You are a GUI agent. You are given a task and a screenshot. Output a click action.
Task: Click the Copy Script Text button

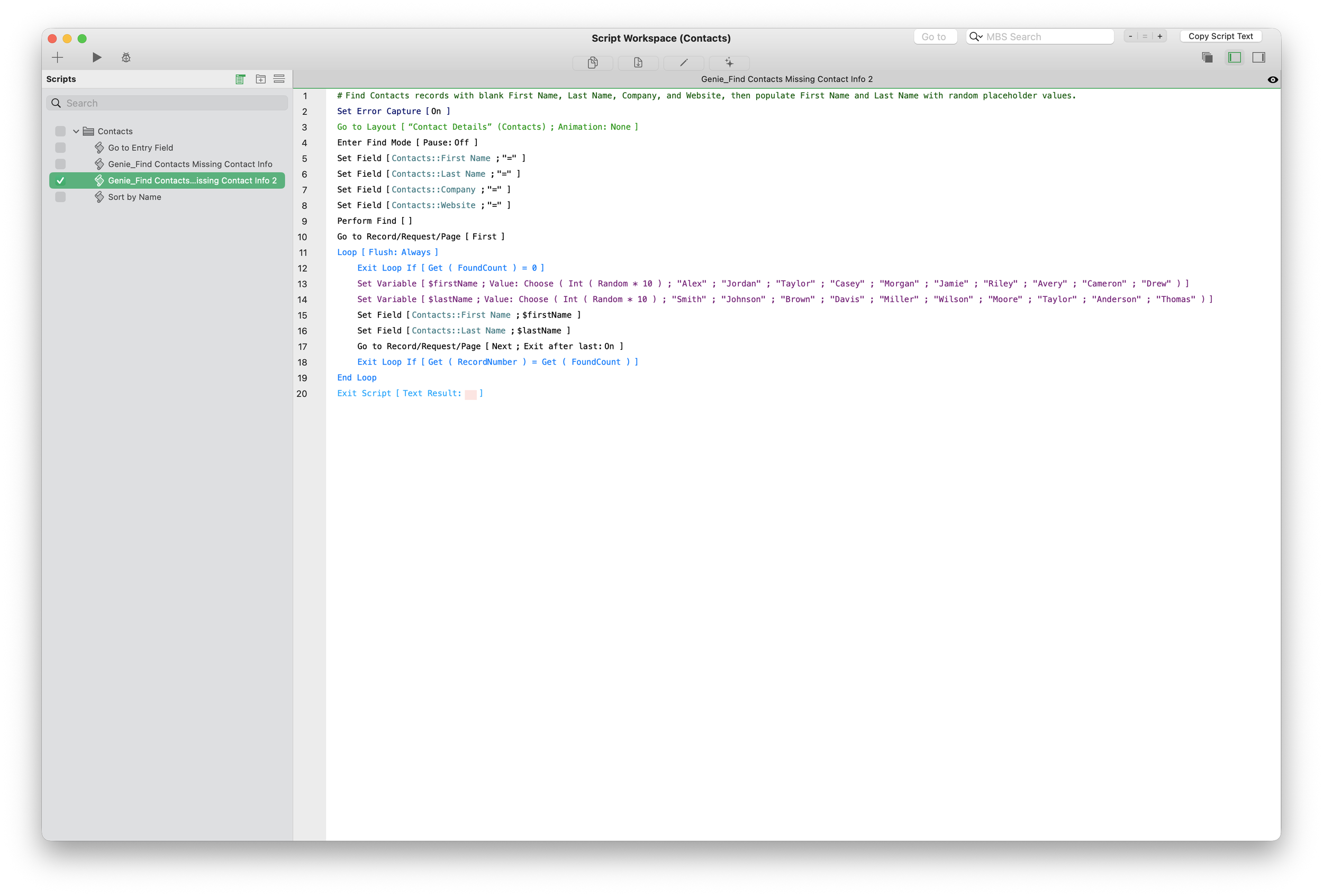(x=1220, y=37)
